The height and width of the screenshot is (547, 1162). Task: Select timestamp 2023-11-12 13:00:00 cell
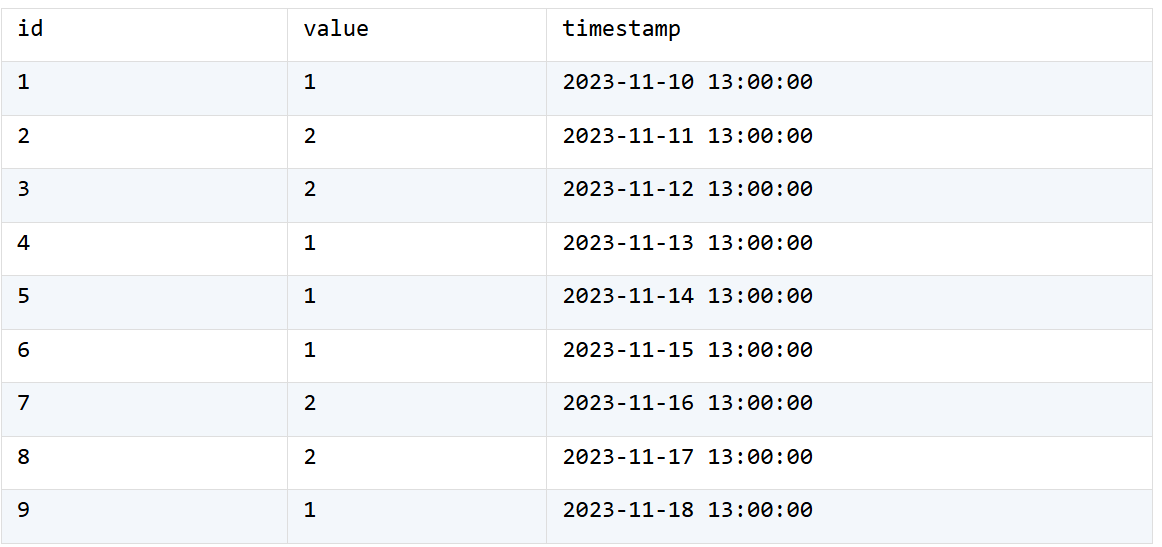(849, 195)
